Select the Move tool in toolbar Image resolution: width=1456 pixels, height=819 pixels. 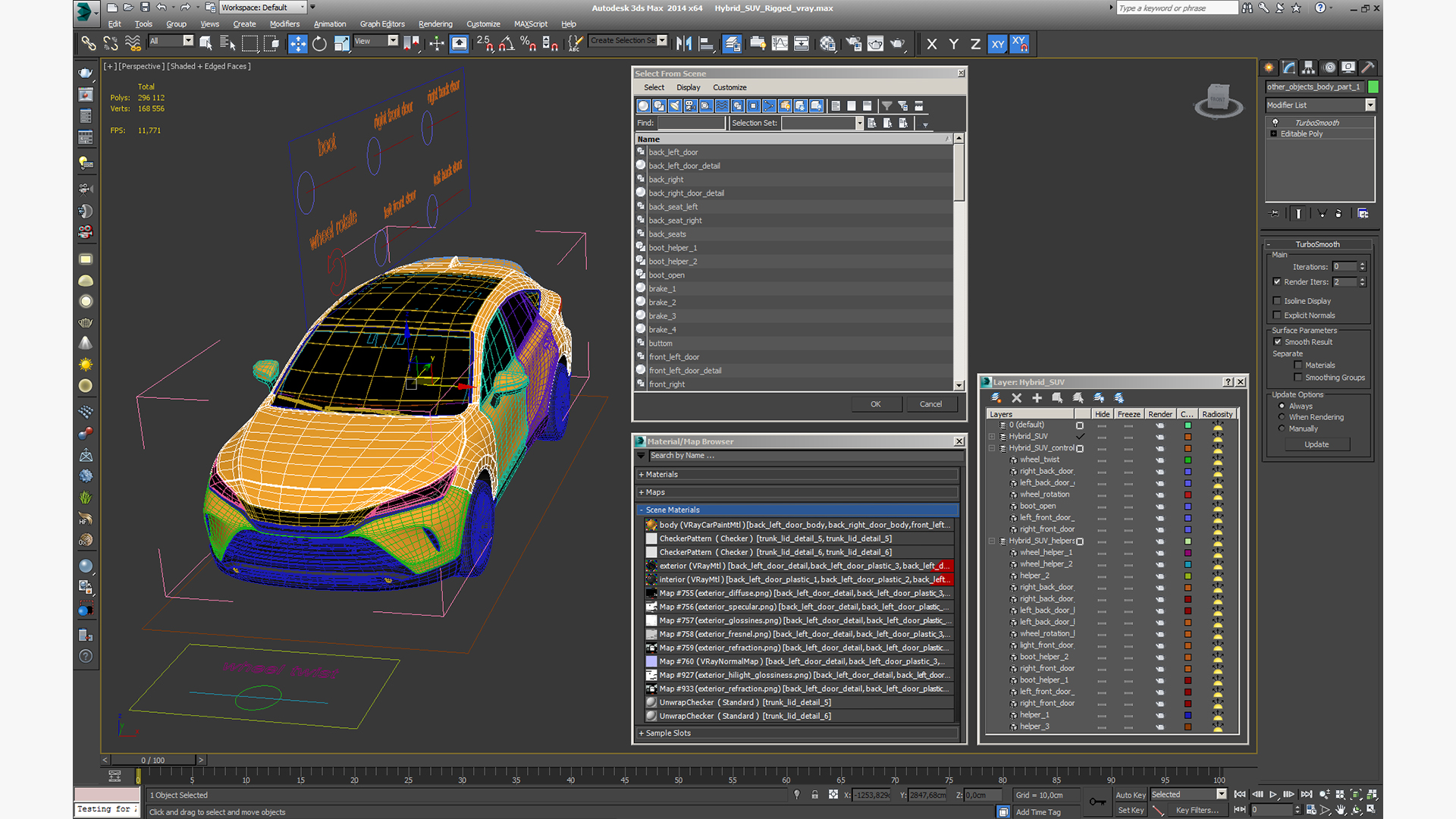pos(298,44)
